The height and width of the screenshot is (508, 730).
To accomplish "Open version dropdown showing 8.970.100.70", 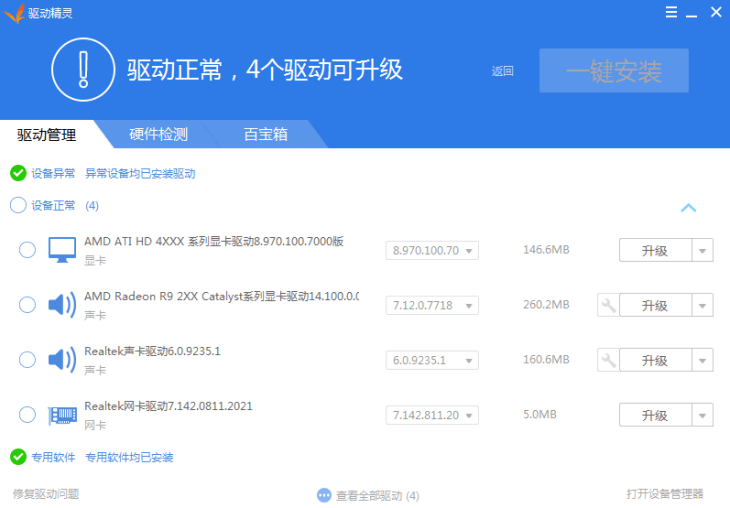I will pos(432,251).
